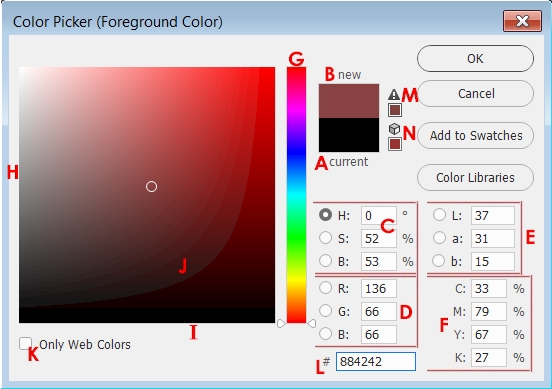Image resolution: width=552 pixels, height=389 pixels.
Task: Click the out-of-gamut warning triangle icon
Action: pyautogui.click(x=394, y=94)
